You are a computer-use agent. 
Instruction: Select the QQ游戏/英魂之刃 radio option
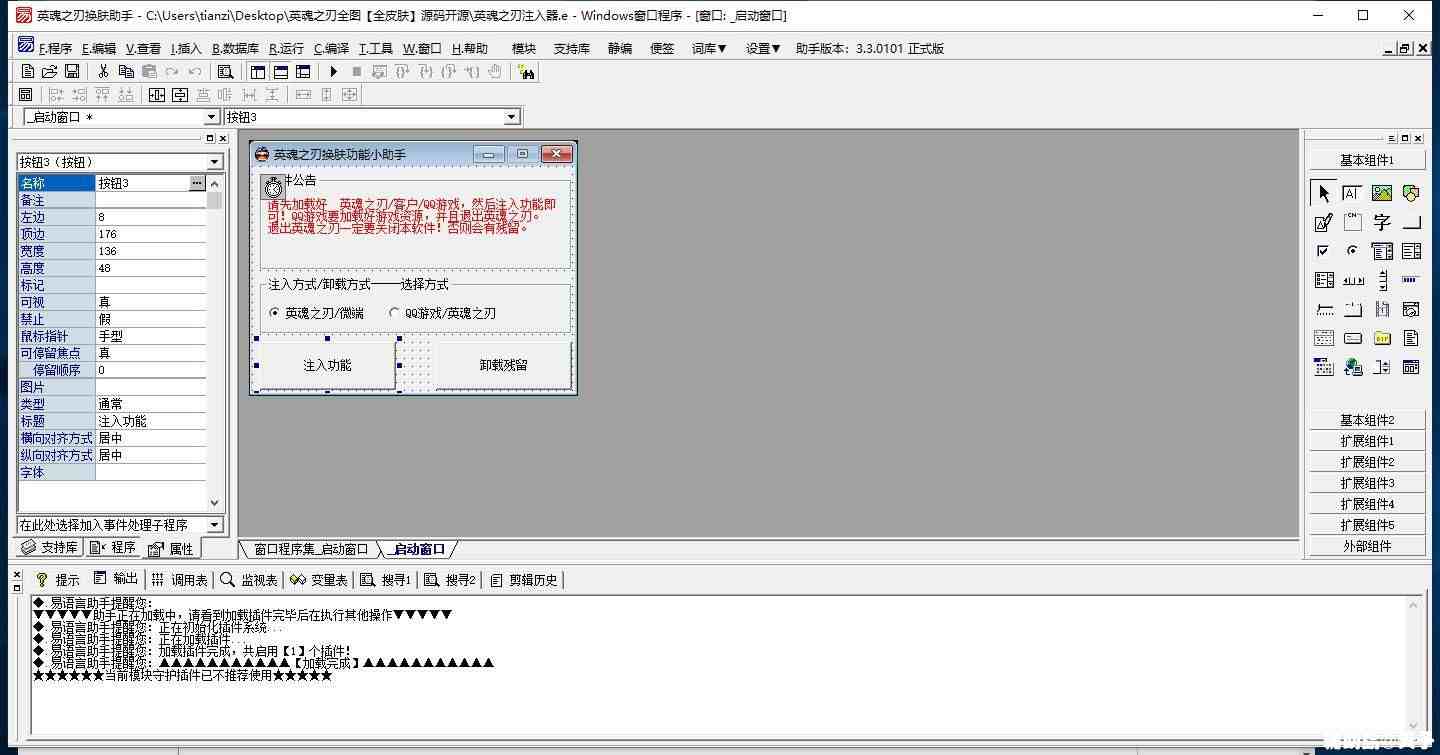click(442, 313)
